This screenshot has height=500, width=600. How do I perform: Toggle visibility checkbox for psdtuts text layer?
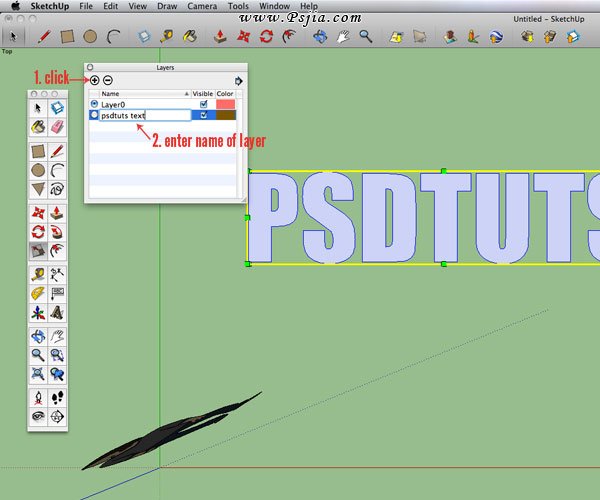(204, 115)
